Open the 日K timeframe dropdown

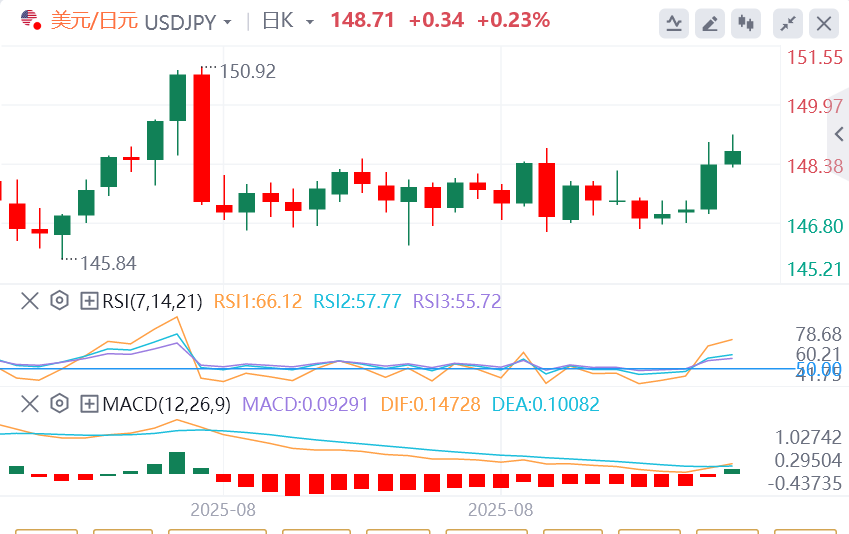click(x=309, y=22)
